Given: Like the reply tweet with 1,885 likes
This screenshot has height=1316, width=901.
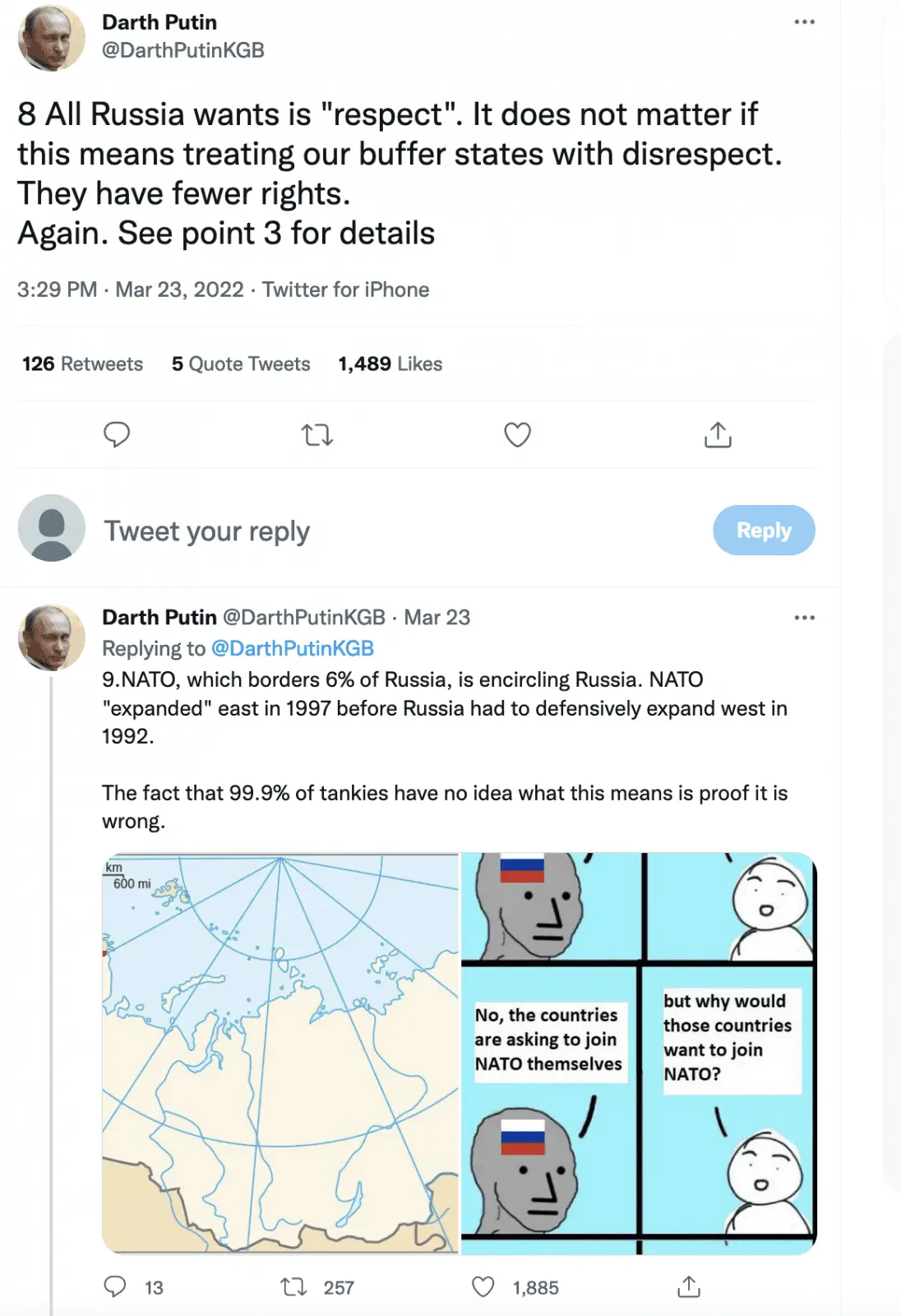Looking at the screenshot, I should [483, 1286].
